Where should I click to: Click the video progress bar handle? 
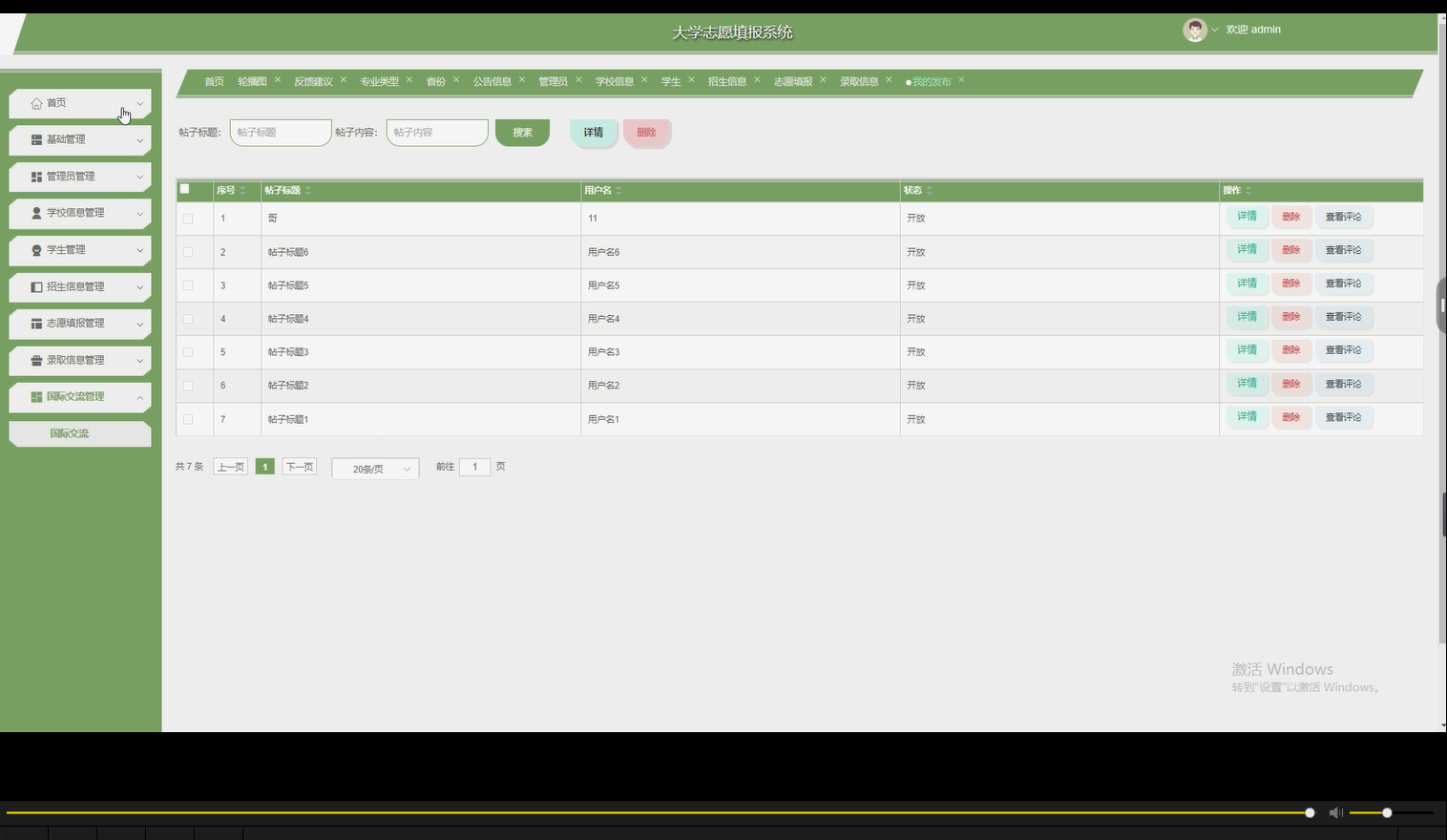pos(1310,812)
